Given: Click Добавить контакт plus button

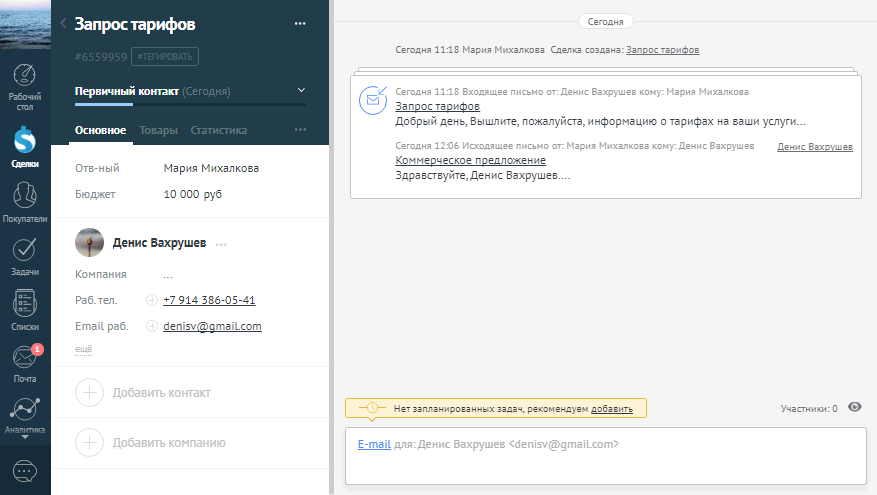Looking at the screenshot, I should pyautogui.click(x=90, y=393).
